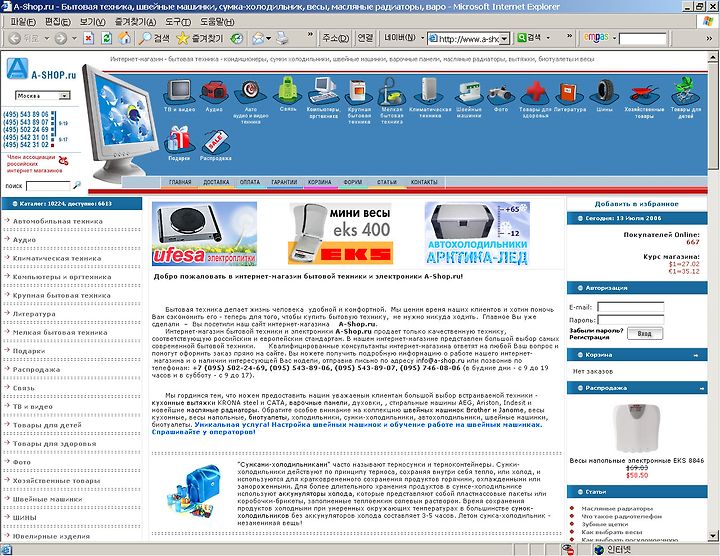This screenshot has width=720, height=556.
Task: Open the Auto audio speaker category icon
Action: (251, 90)
